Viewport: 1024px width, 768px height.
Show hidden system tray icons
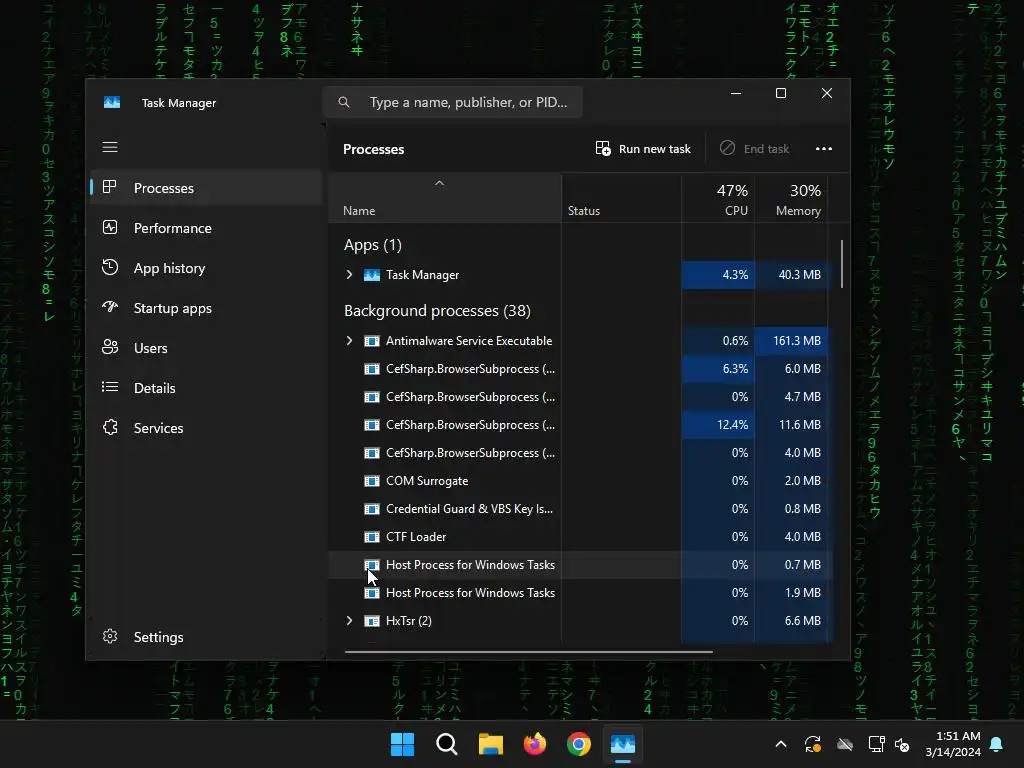click(x=781, y=744)
